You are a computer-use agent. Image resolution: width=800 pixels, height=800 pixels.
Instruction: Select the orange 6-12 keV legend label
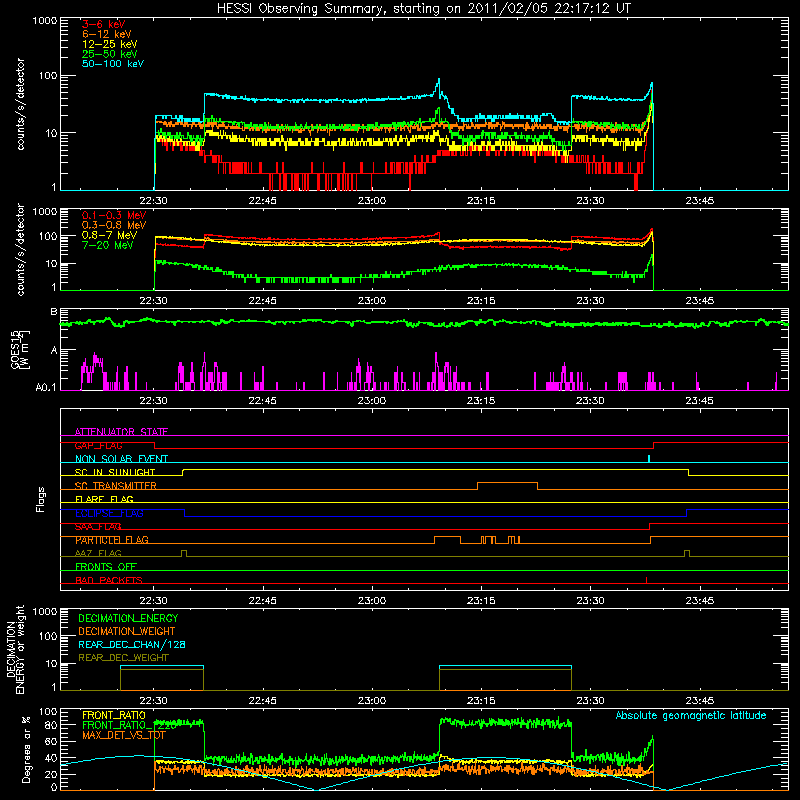click(x=107, y=34)
